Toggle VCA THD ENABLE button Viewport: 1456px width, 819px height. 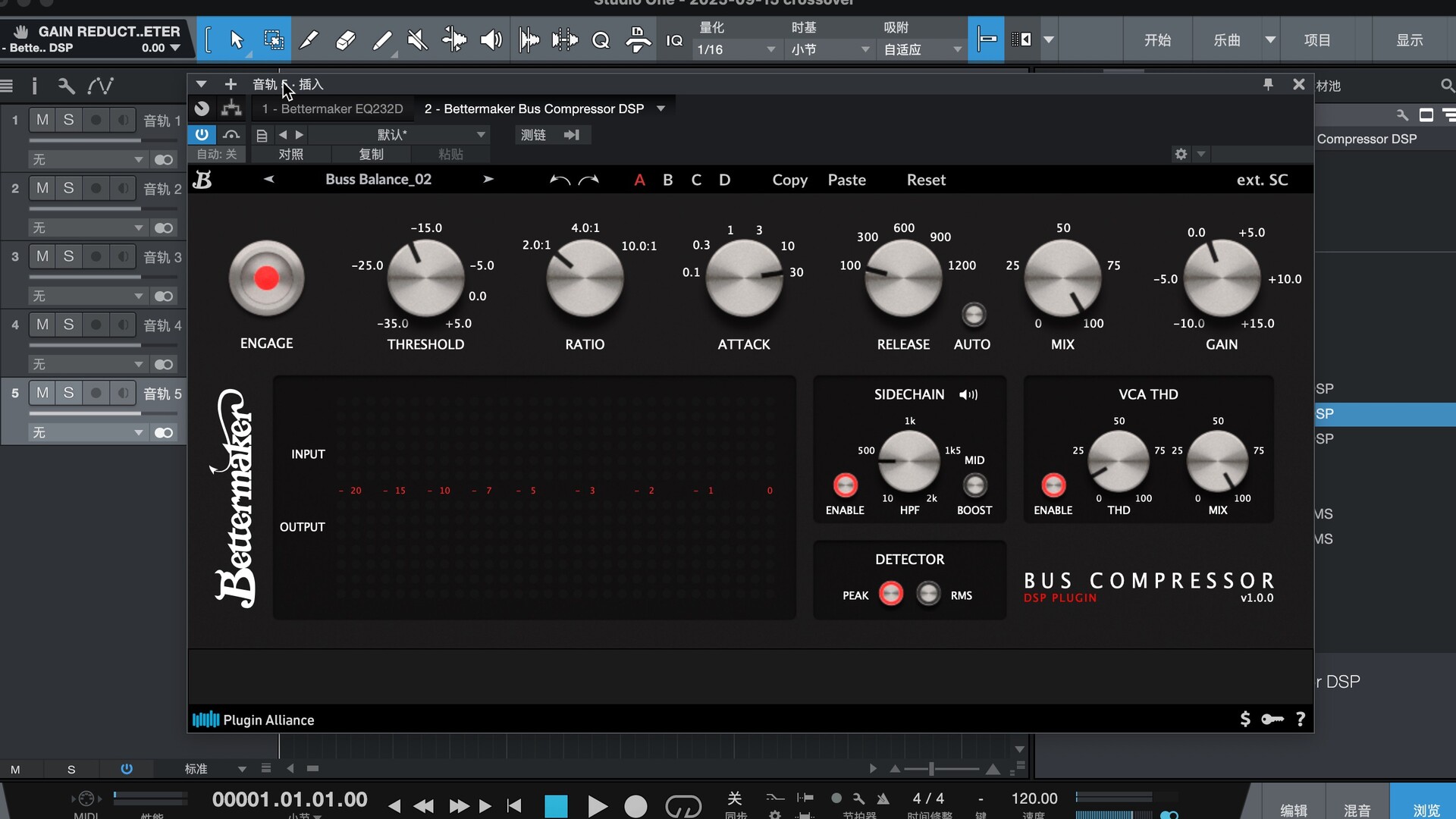pyautogui.click(x=1053, y=485)
